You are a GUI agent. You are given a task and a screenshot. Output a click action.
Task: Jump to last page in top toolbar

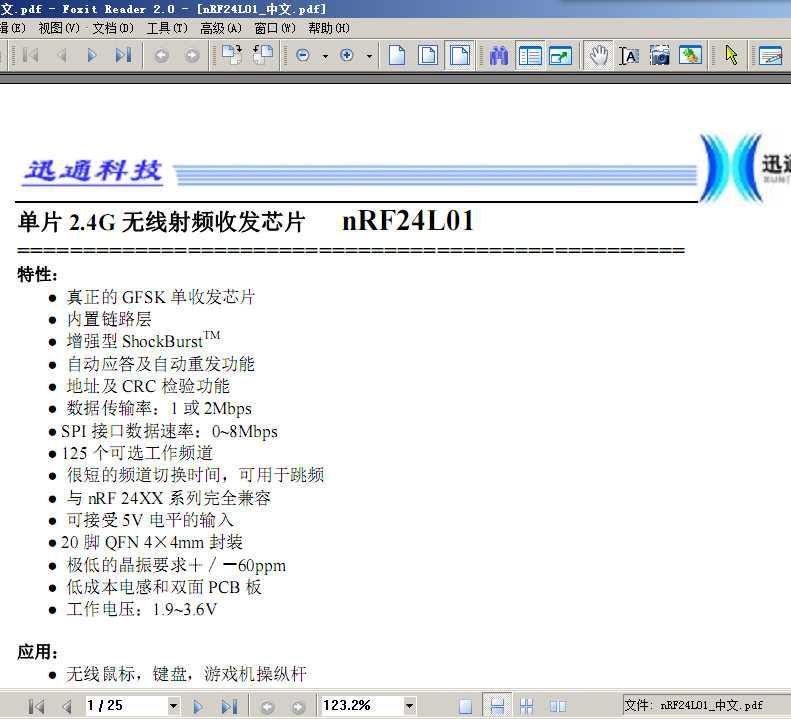[x=123, y=55]
